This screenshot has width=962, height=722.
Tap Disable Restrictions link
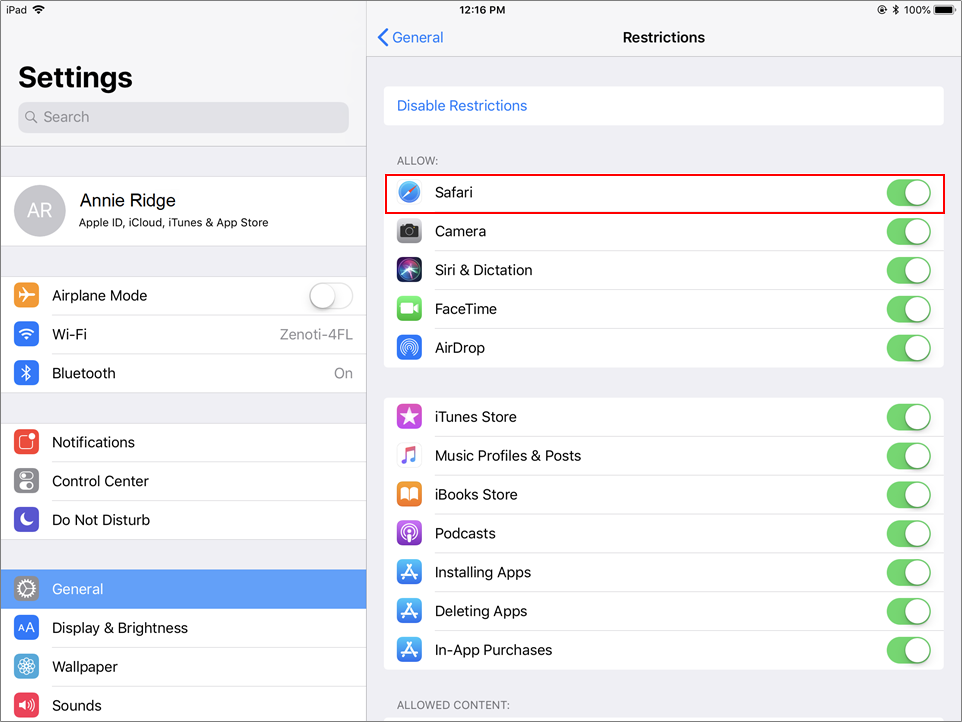pyautogui.click(x=462, y=106)
